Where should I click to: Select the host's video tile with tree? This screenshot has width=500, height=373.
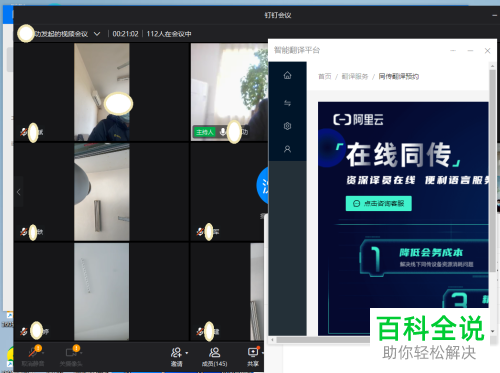[x=229, y=92]
